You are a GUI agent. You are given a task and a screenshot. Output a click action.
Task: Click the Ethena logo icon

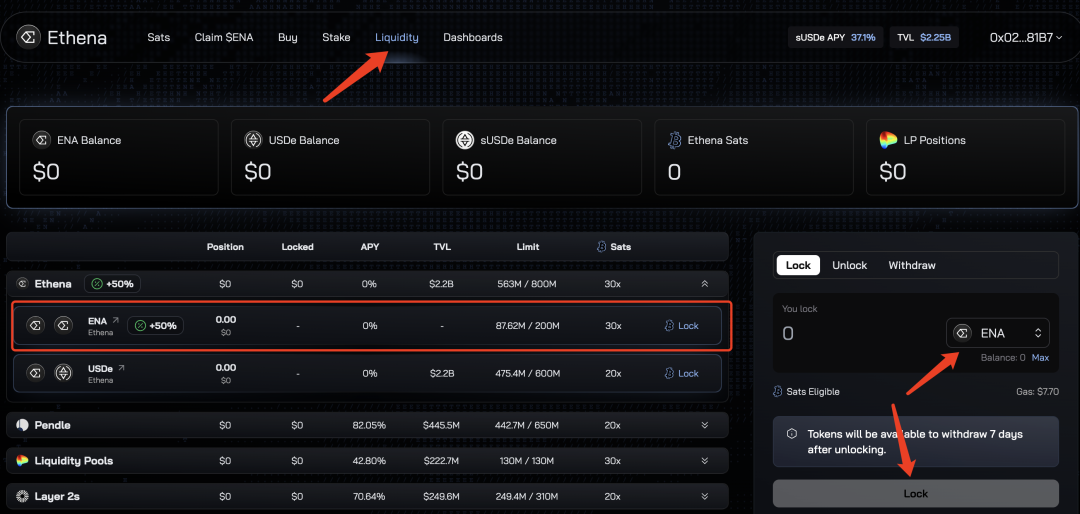30,37
